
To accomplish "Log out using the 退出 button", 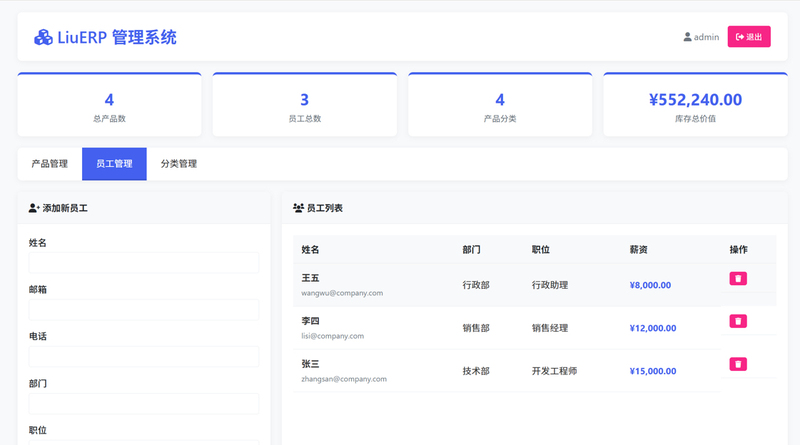I will tap(749, 37).
